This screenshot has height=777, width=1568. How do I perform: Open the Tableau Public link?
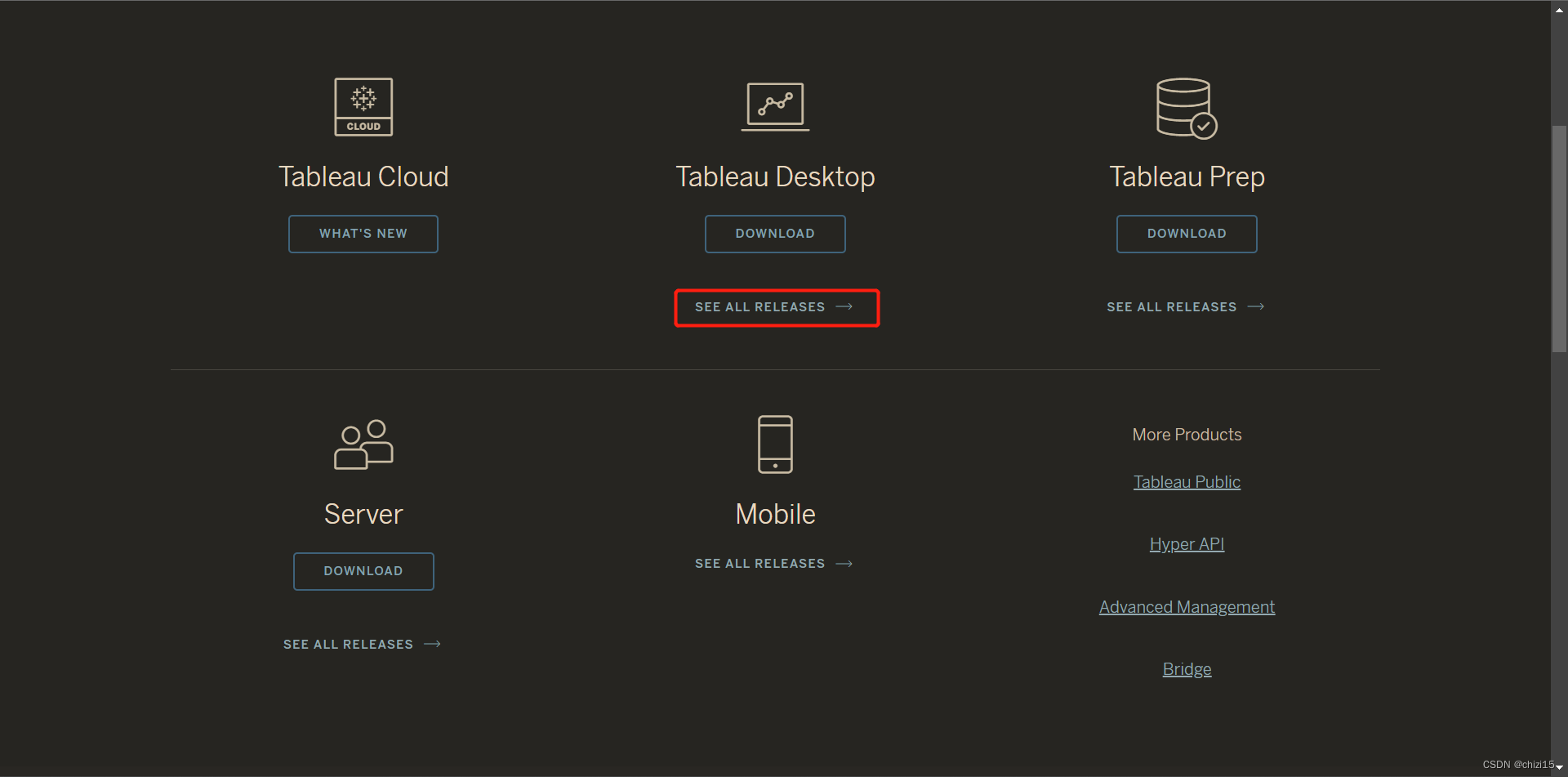(1187, 482)
